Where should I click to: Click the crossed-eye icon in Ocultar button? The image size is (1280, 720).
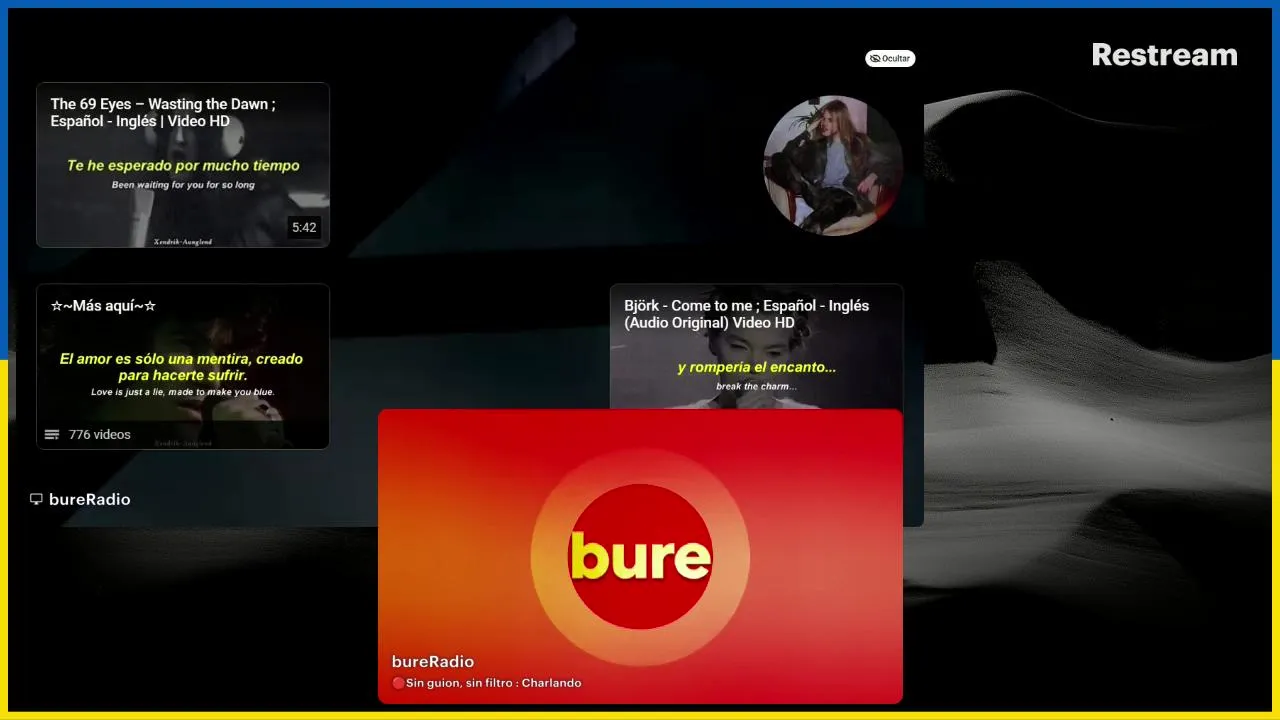coord(875,58)
